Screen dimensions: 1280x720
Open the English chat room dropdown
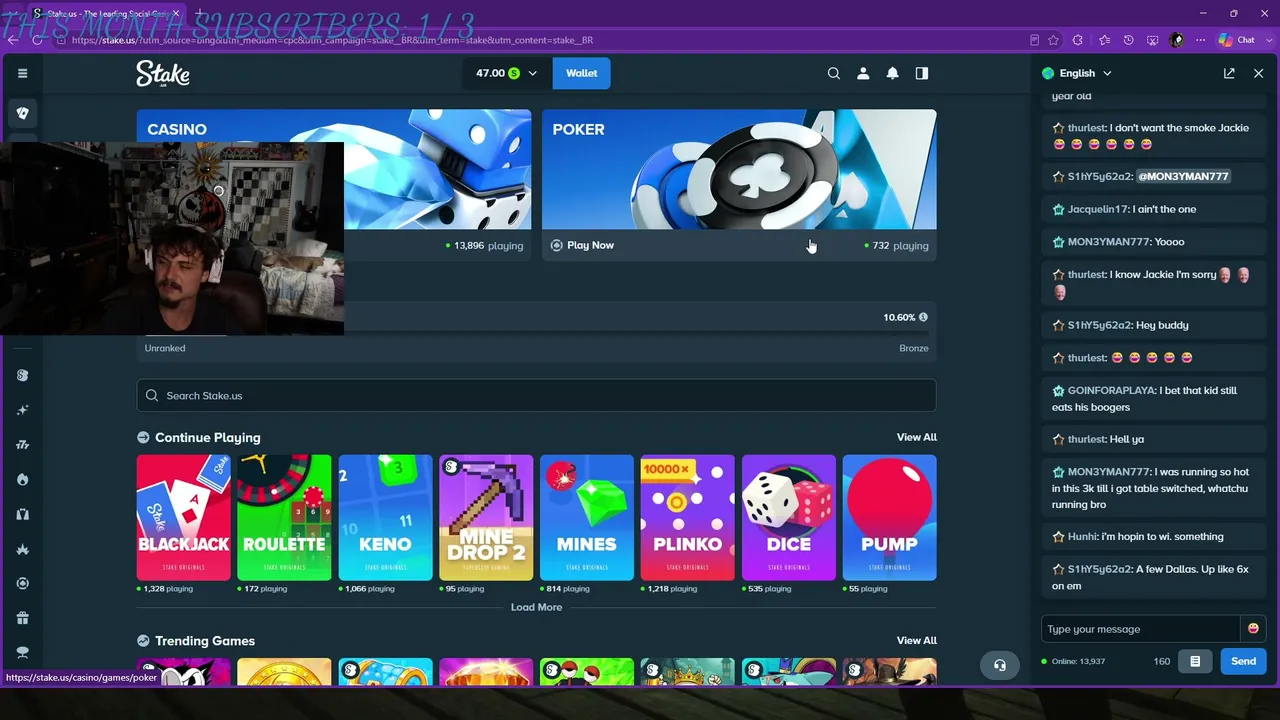pos(1077,73)
